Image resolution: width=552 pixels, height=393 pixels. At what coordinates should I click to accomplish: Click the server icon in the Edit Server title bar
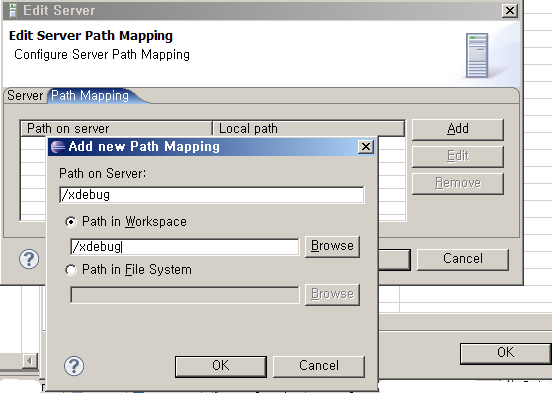click(x=13, y=10)
